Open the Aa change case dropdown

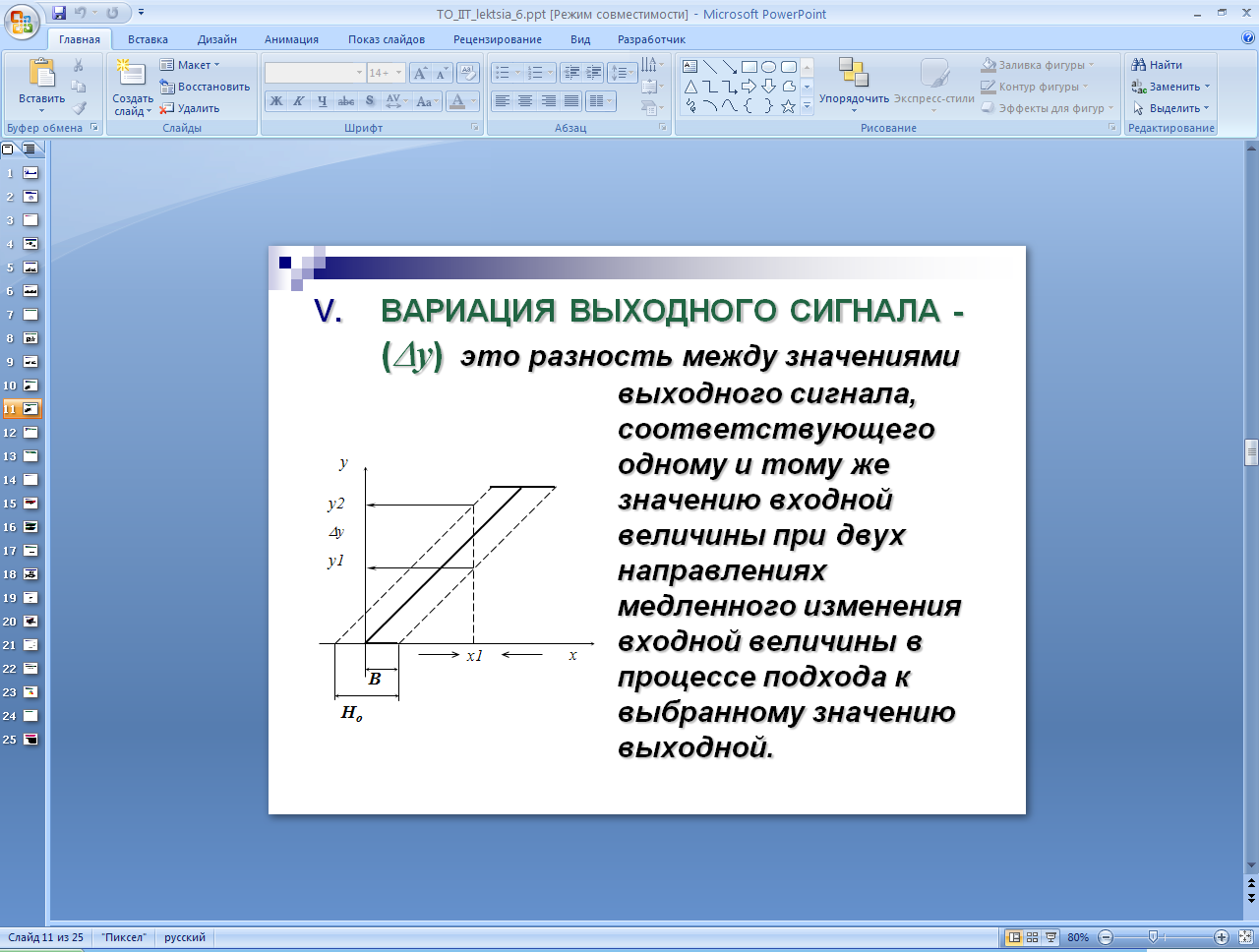tap(425, 101)
